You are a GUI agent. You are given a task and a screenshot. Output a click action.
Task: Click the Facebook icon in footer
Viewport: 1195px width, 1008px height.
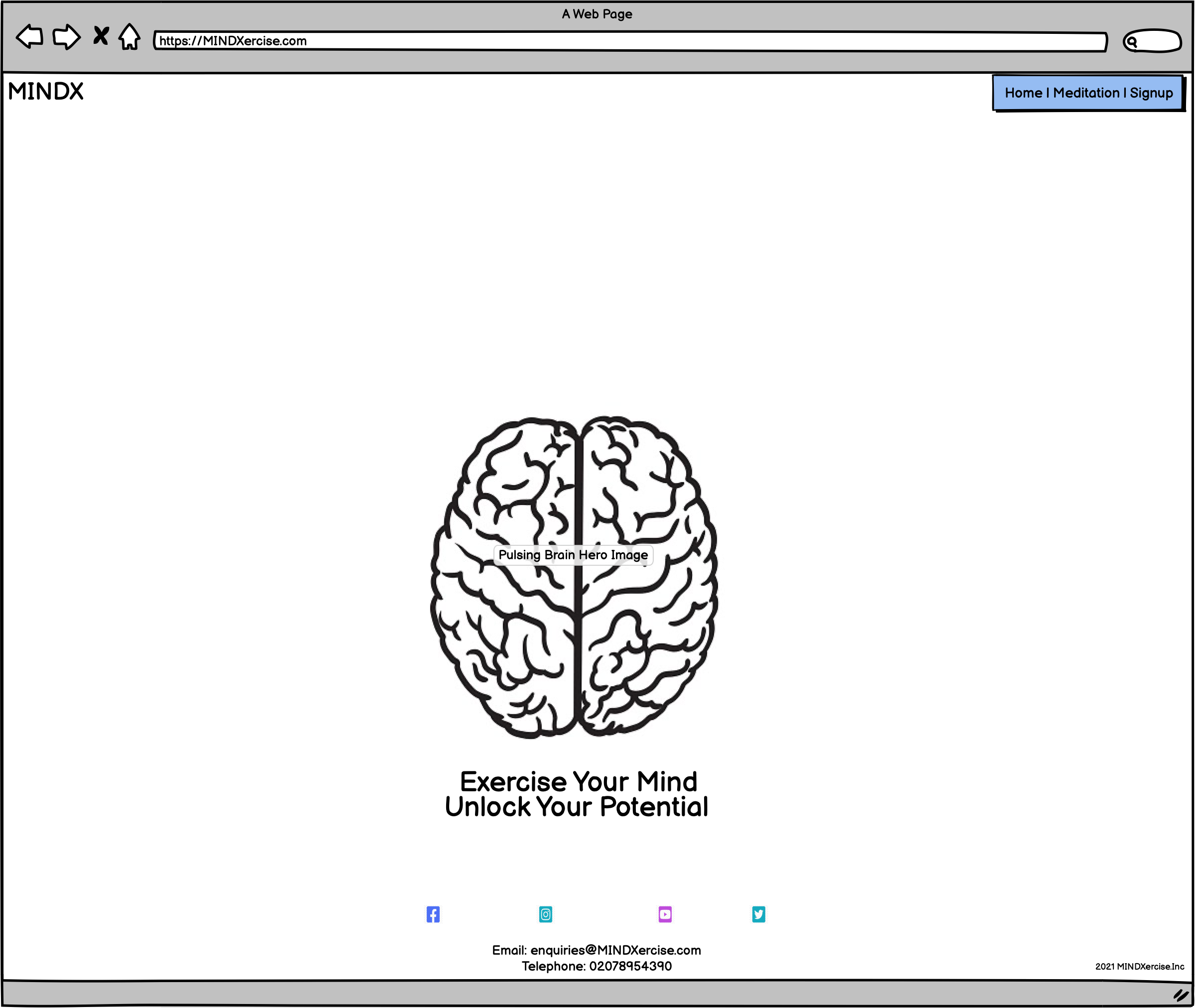point(433,913)
